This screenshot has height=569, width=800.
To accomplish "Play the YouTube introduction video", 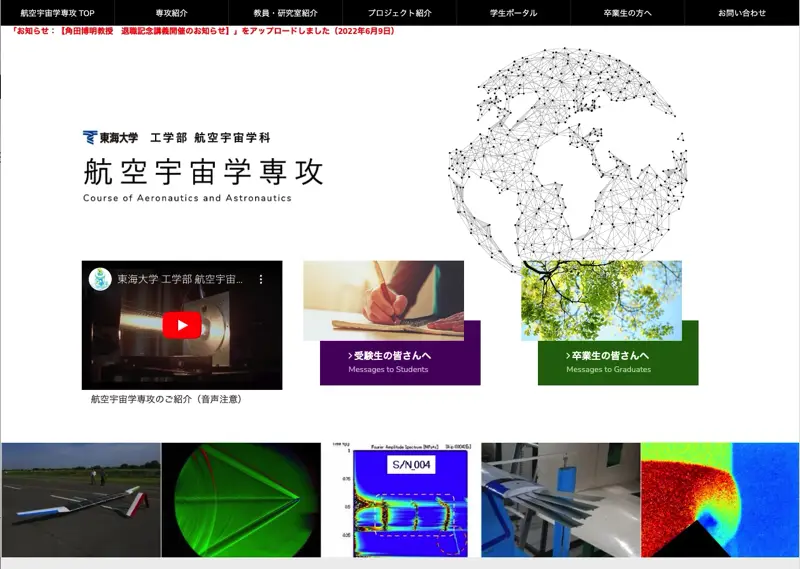I will [x=182, y=326].
